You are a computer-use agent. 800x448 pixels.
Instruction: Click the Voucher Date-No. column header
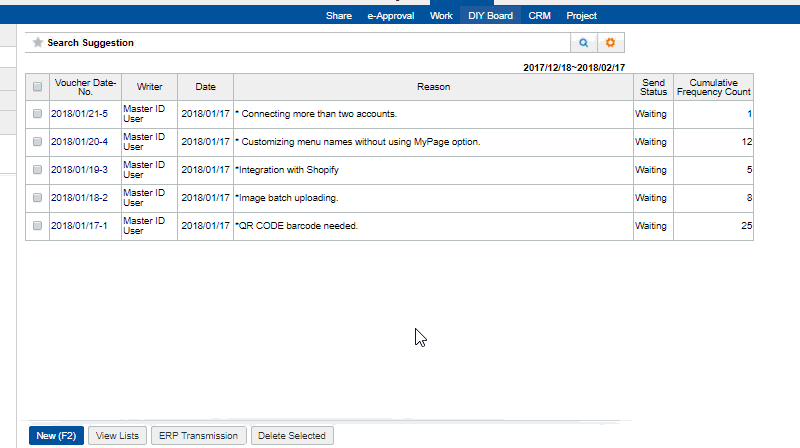85,87
